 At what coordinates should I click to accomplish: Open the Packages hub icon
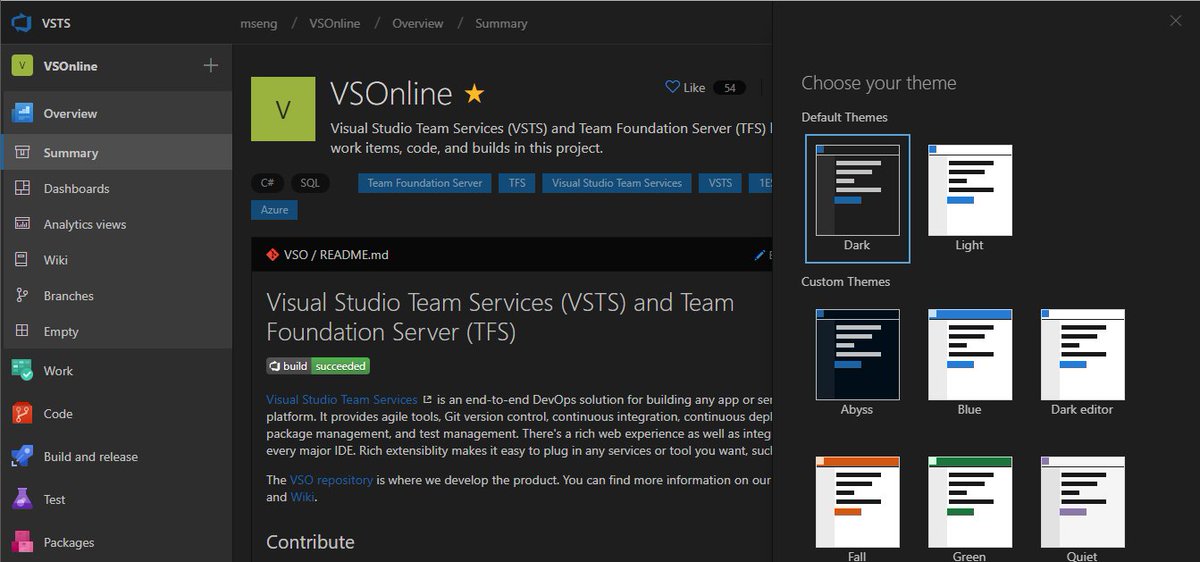click(22, 542)
